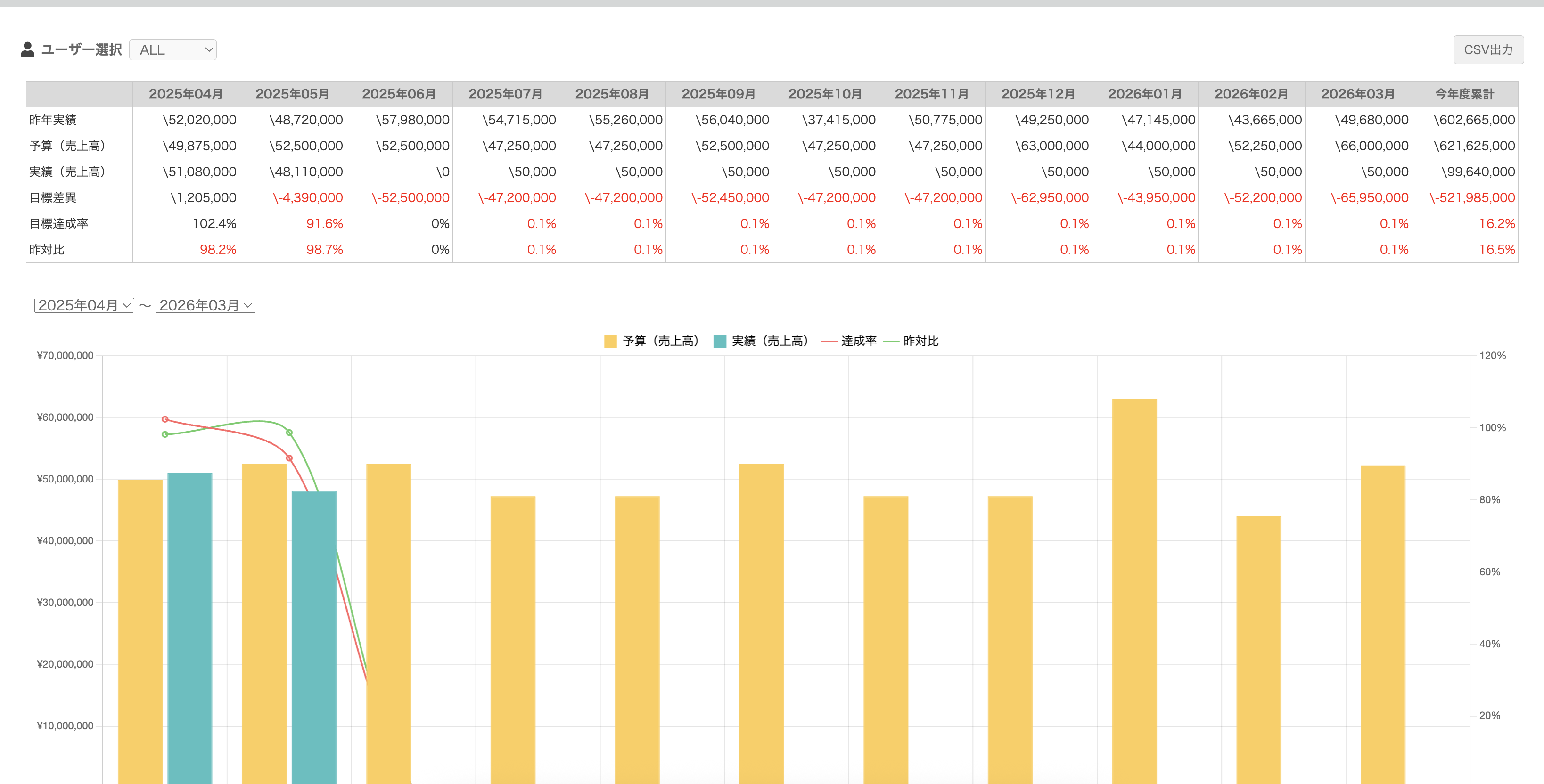Click the April actual teal bar
This screenshot has width=1544, height=784.
click(x=190, y=628)
